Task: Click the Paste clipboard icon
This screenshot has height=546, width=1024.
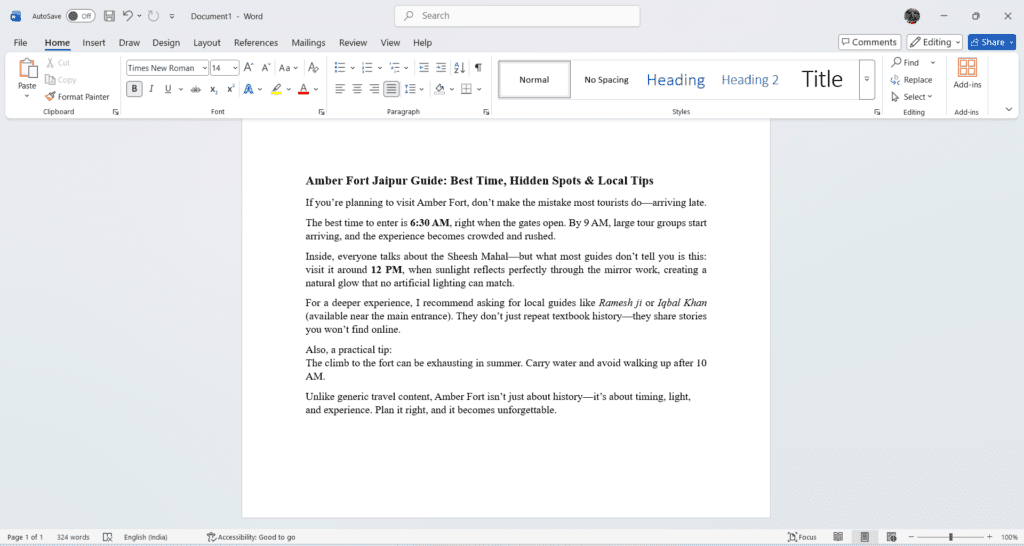Action: click(27, 69)
